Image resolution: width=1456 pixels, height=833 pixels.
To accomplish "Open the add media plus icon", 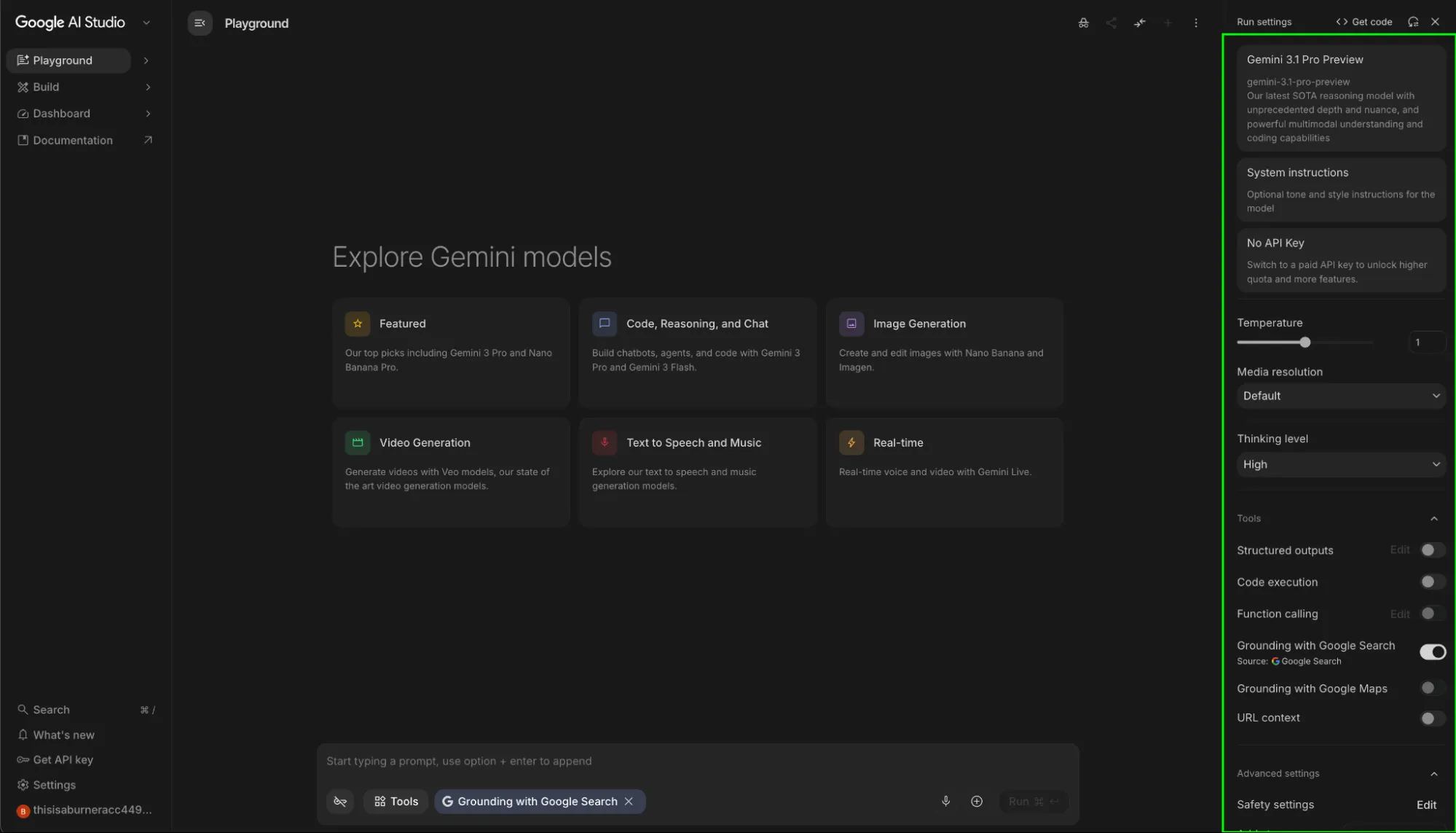I will click(977, 801).
